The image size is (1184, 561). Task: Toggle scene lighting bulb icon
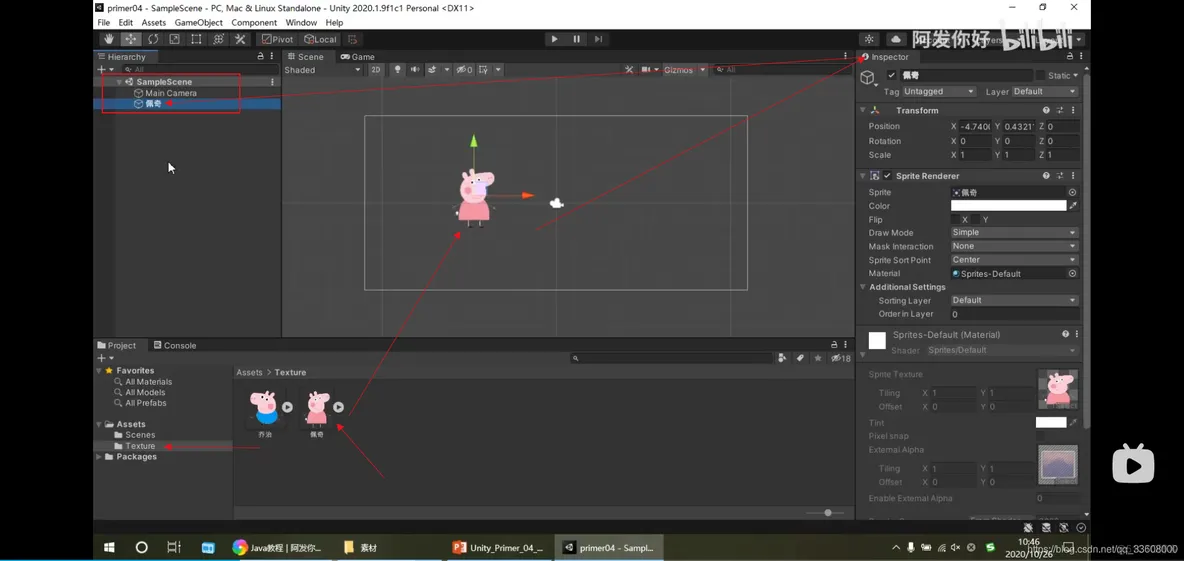click(x=397, y=69)
